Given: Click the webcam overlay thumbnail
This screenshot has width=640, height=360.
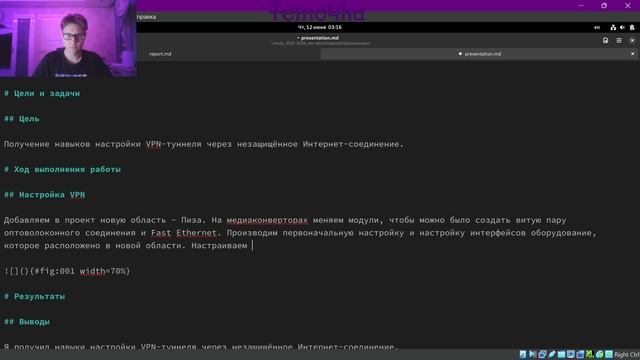Looking at the screenshot, I should [68, 38].
